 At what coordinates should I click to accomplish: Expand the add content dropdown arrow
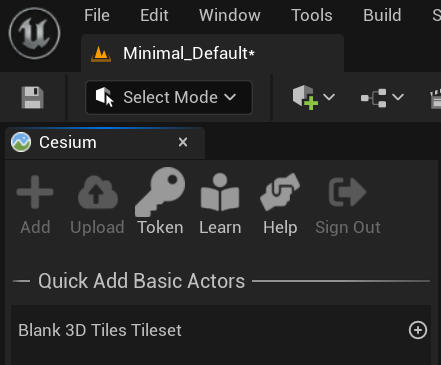(329, 97)
